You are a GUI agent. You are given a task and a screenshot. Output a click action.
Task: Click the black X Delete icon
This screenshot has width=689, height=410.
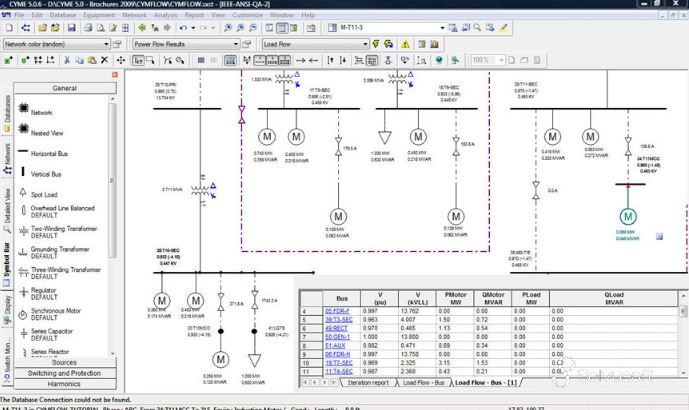coord(105,60)
